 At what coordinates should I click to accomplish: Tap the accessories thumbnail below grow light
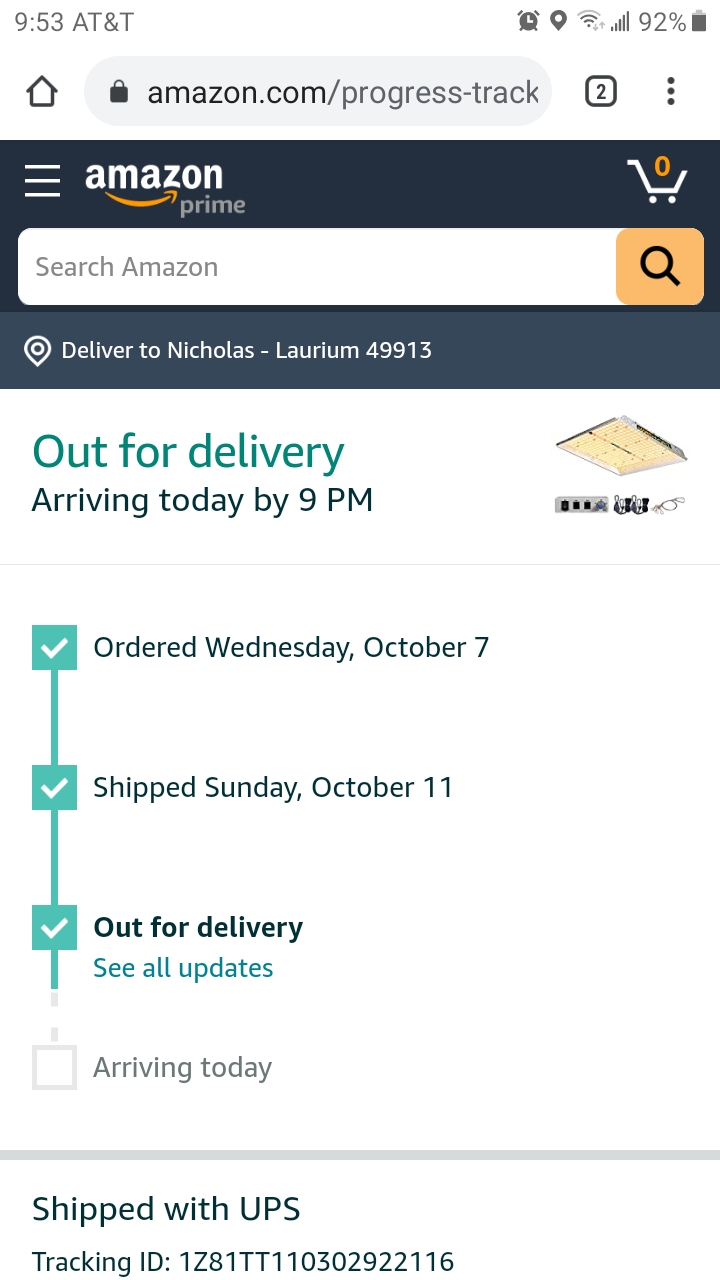tap(621, 506)
